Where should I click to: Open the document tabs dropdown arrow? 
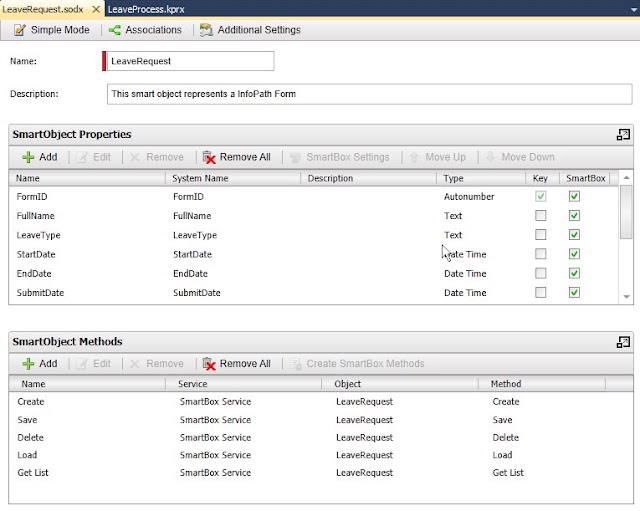[633, 9]
